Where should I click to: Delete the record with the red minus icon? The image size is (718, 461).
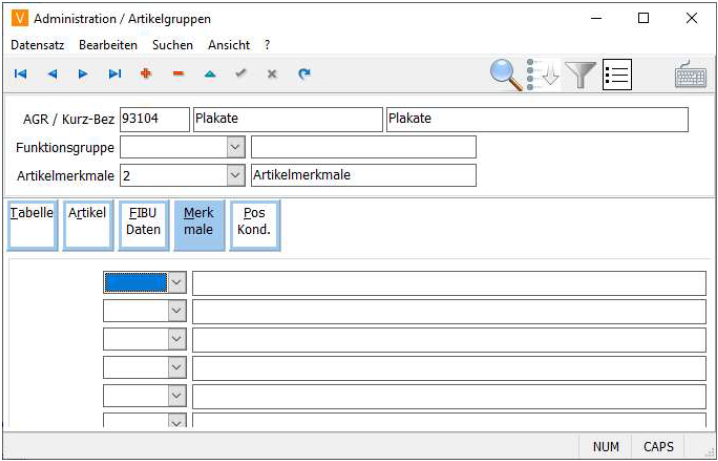[x=178, y=74]
